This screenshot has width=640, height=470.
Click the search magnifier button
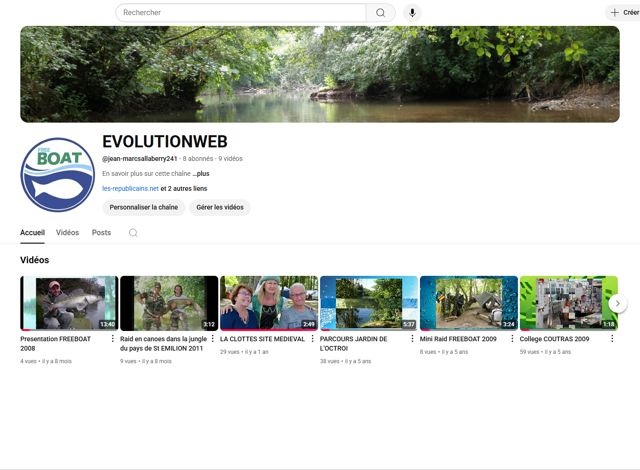pyautogui.click(x=380, y=13)
